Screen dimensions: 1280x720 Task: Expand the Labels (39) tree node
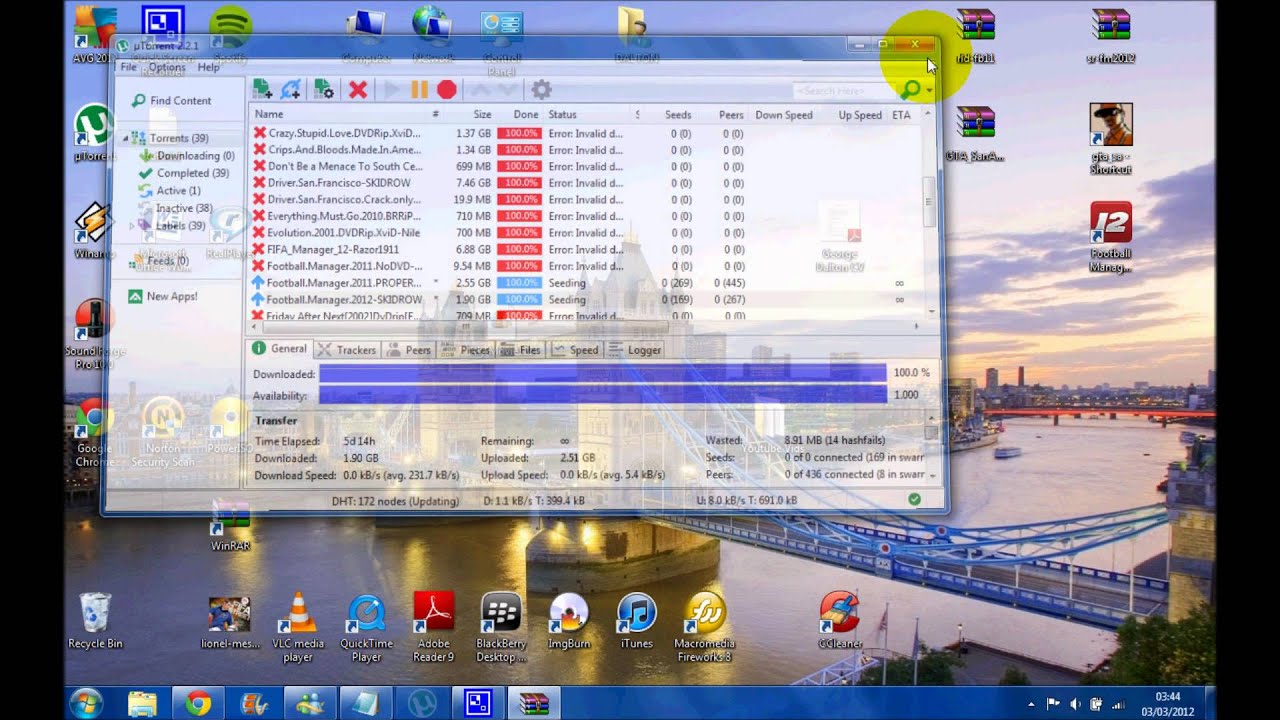[x=131, y=226]
